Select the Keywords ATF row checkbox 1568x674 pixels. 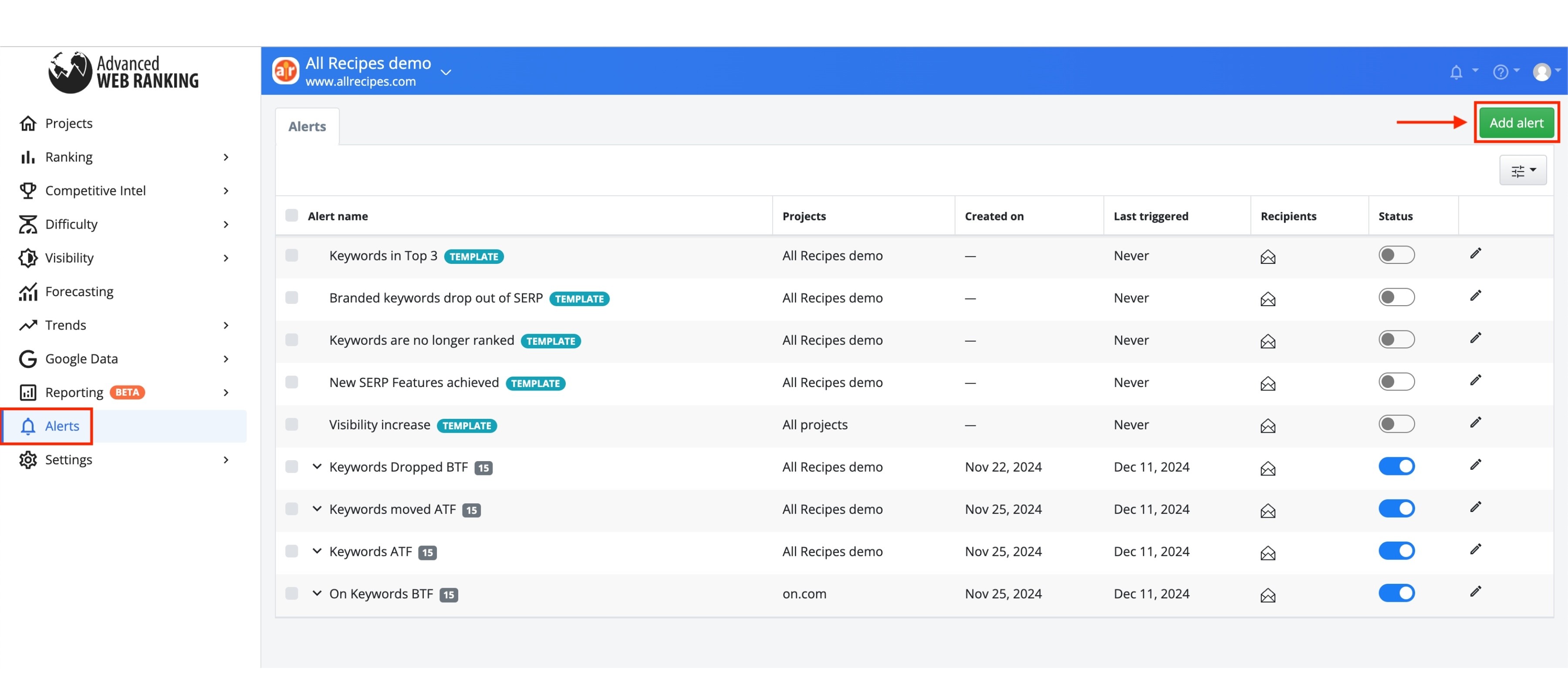tap(291, 551)
